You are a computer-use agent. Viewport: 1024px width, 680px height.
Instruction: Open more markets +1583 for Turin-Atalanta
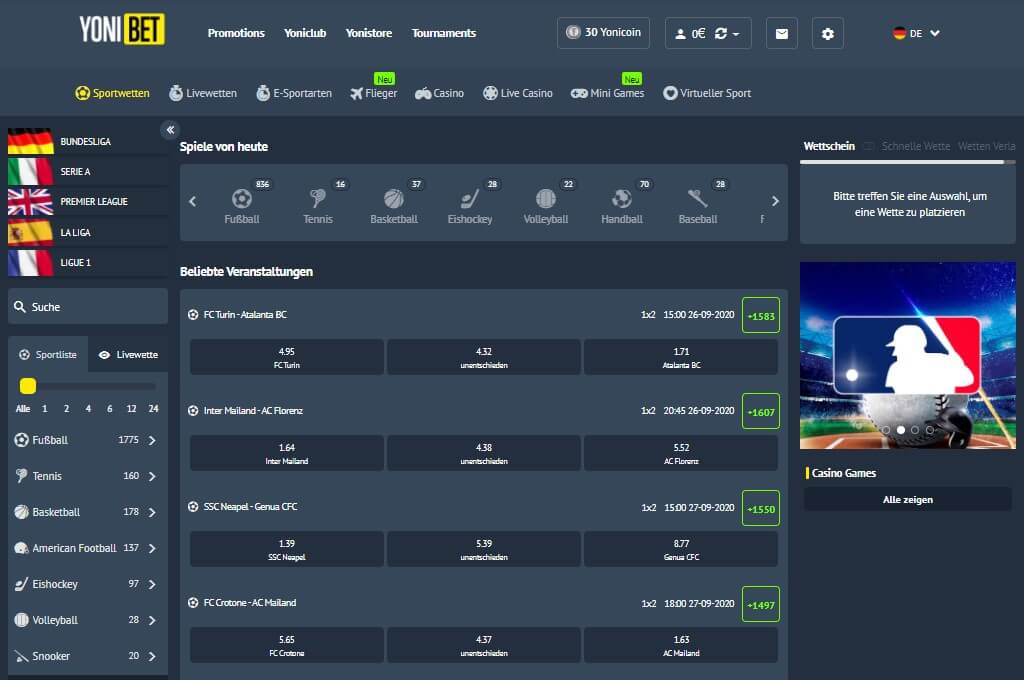click(761, 316)
